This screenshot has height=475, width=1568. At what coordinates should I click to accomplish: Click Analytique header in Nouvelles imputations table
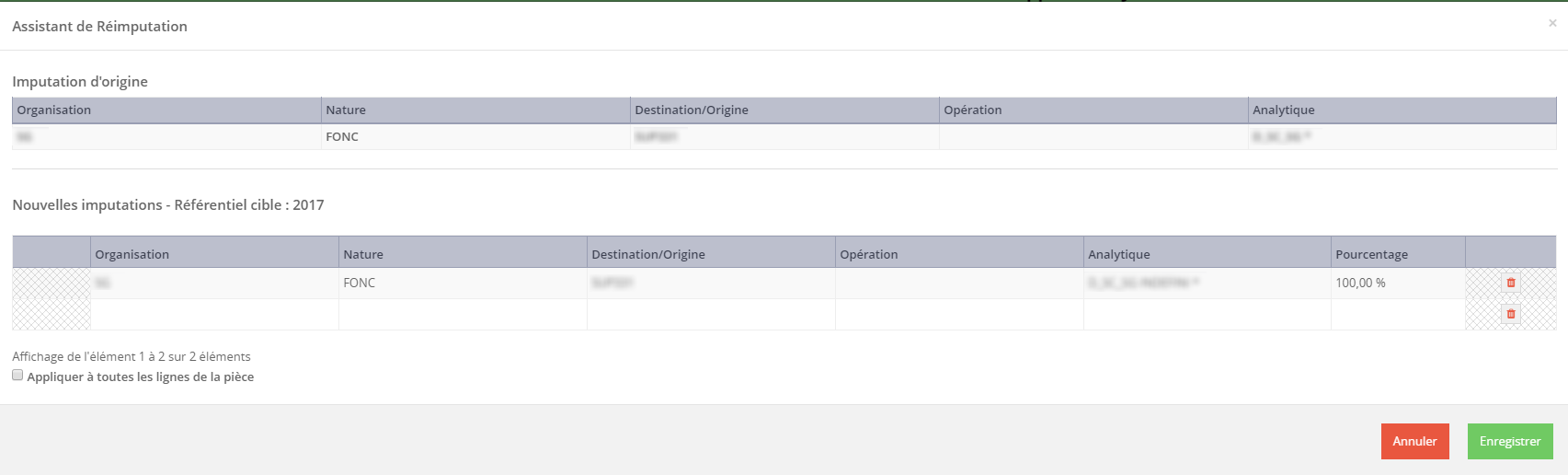(x=1119, y=254)
